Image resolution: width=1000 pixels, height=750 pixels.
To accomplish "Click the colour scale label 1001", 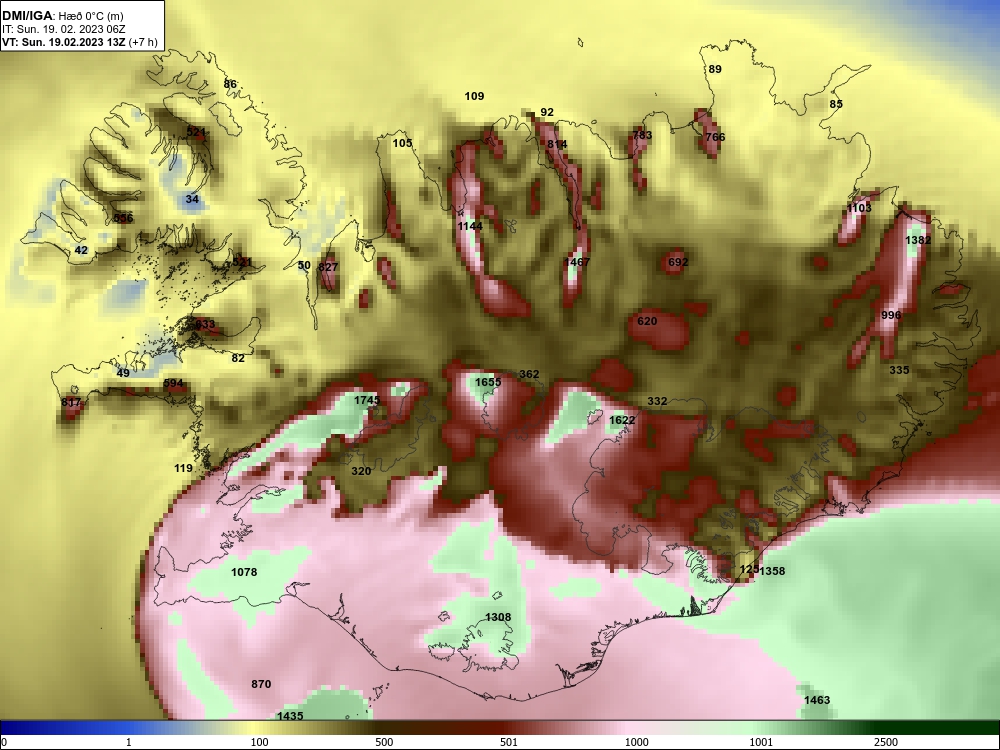I will tap(761, 742).
